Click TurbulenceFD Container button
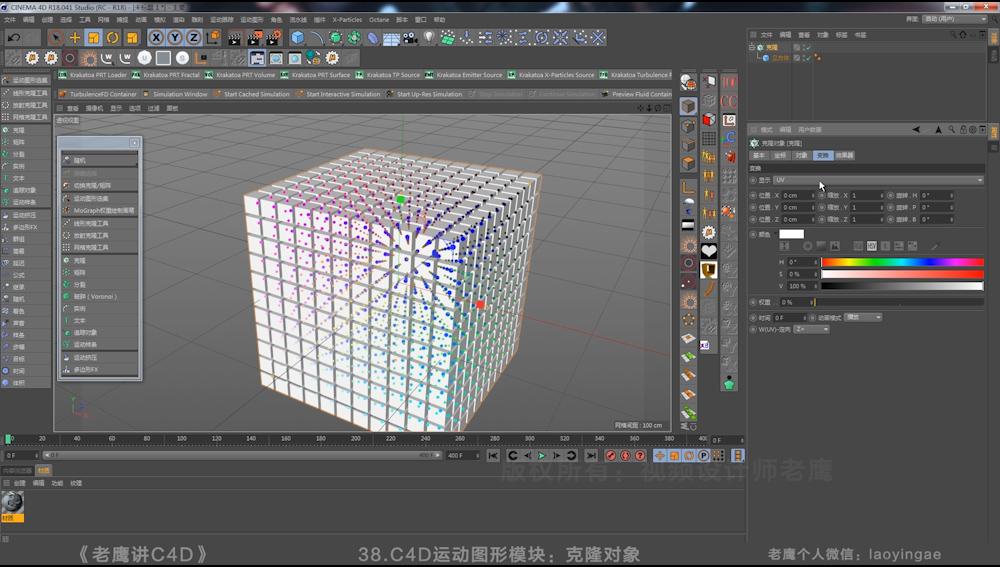The height and width of the screenshot is (567, 1000). pyautogui.click(x=98, y=94)
